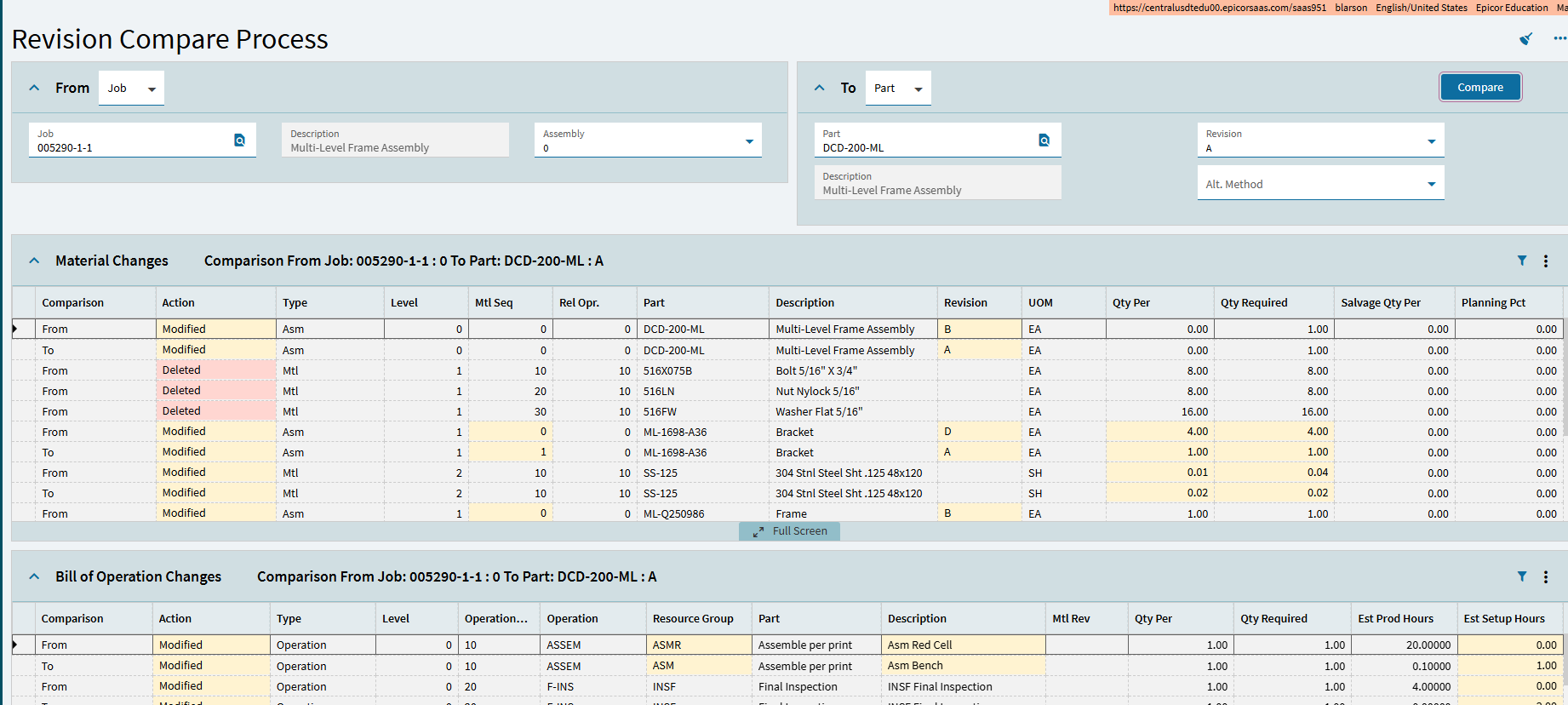Open the From type dropdown showing Job
Screen dimensions: 1568x705
pyautogui.click(x=132, y=88)
